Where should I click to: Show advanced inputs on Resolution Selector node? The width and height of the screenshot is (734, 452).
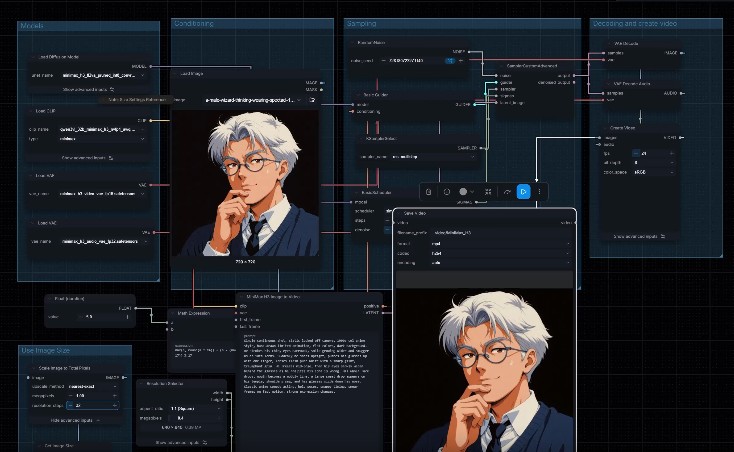(x=182, y=442)
